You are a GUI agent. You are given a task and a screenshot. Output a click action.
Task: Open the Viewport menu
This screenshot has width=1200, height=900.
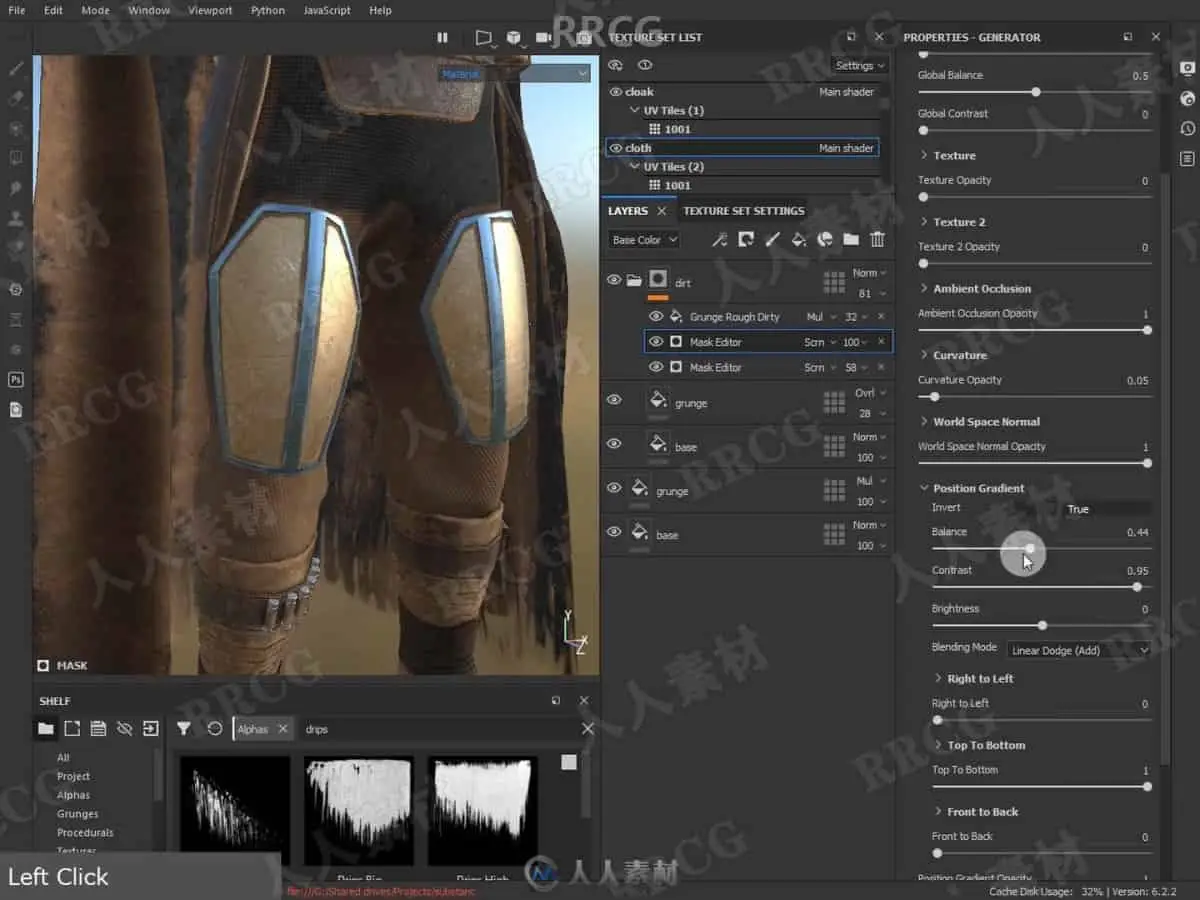(210, 10)
